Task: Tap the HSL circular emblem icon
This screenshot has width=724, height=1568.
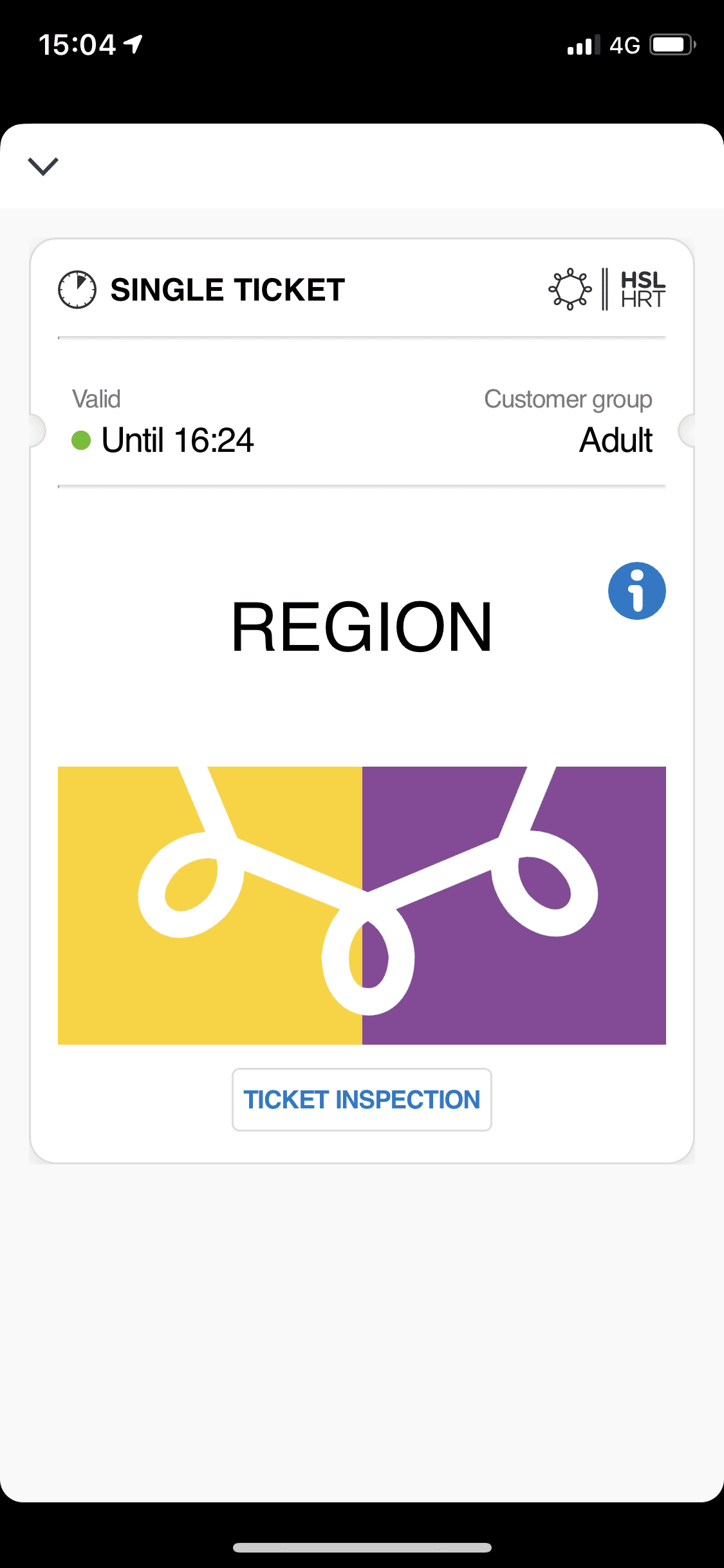Action: point(570,289)
